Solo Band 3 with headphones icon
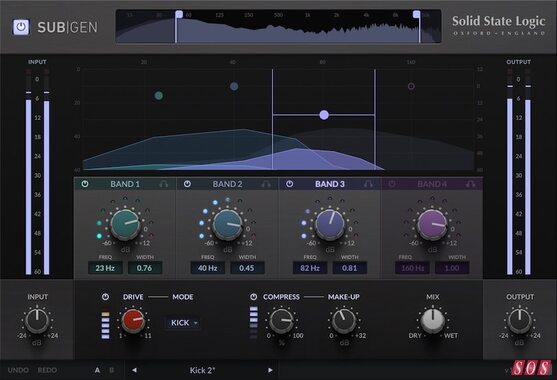557x380 pixels. 368,184
